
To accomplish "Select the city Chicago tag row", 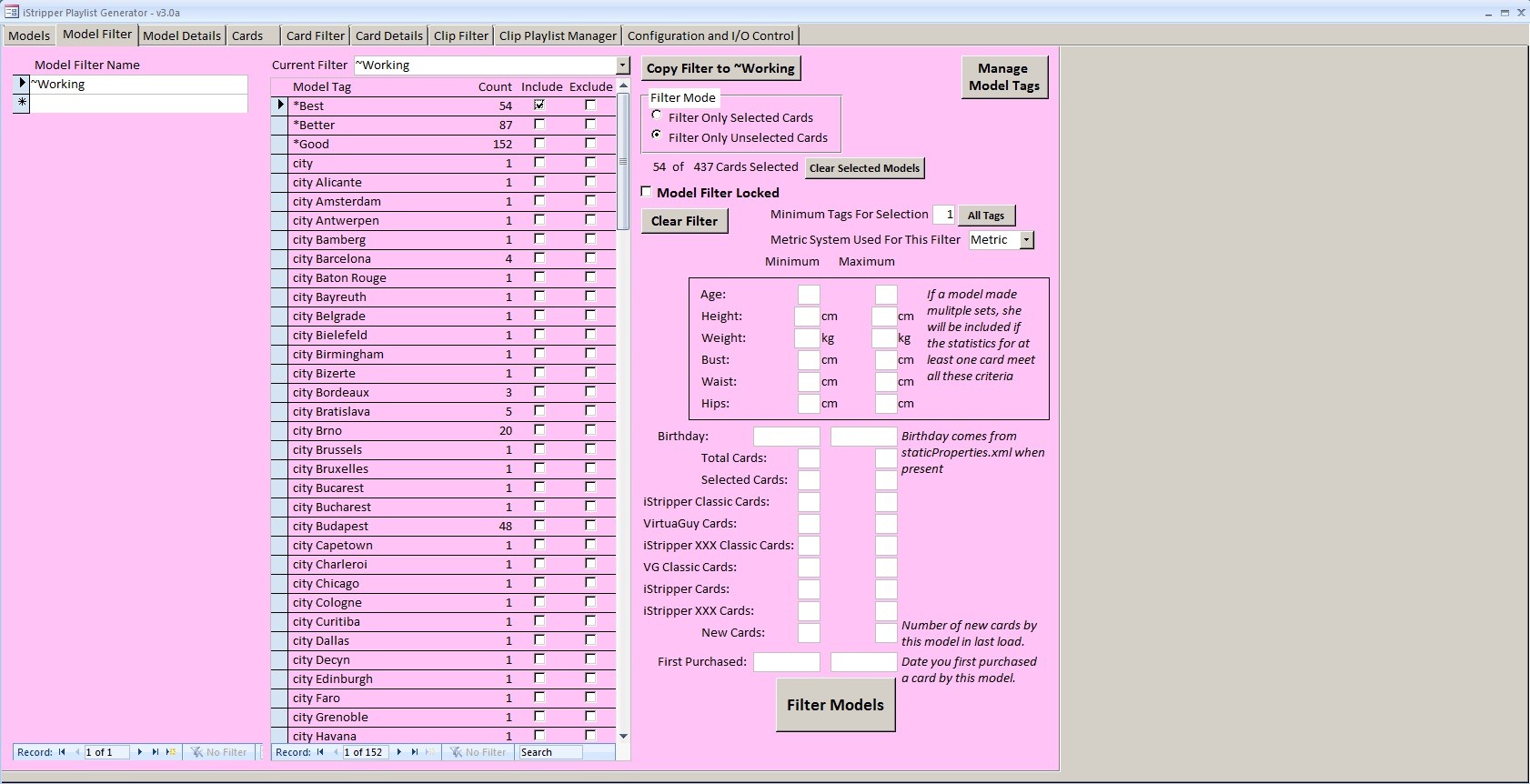I will pos(443,583).
